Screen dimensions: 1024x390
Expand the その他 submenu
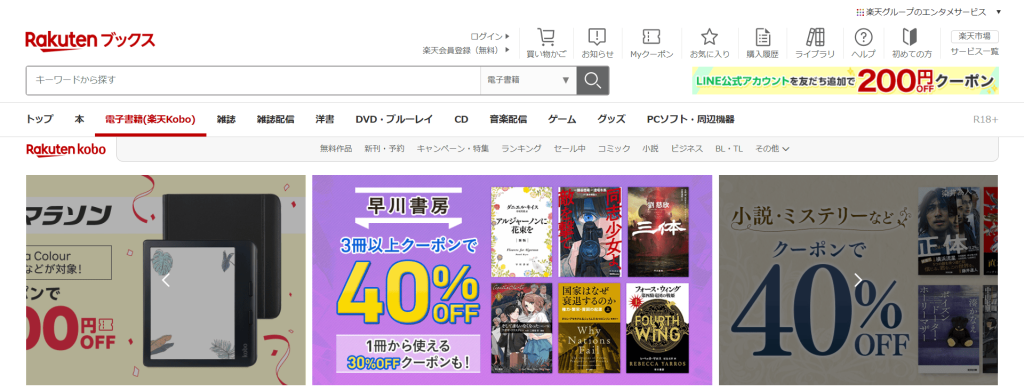point(772,149)
